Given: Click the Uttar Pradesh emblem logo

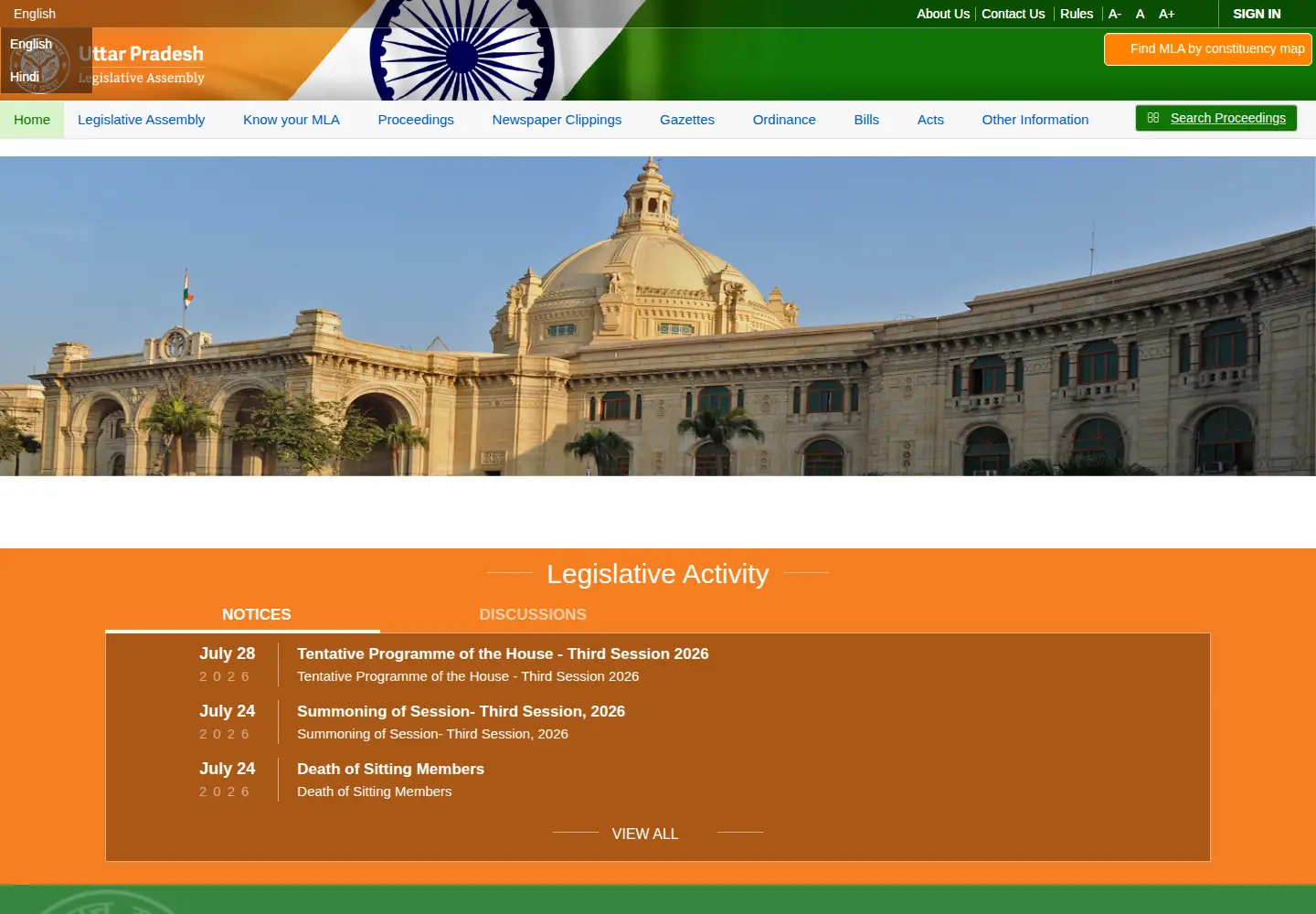Looking at the screenshot, I should point(39,64).
